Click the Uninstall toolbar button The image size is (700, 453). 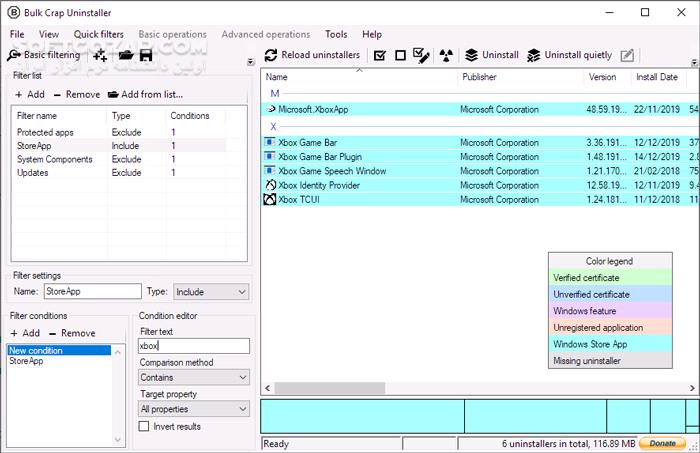pyautogui.click(x=492, y=55)
